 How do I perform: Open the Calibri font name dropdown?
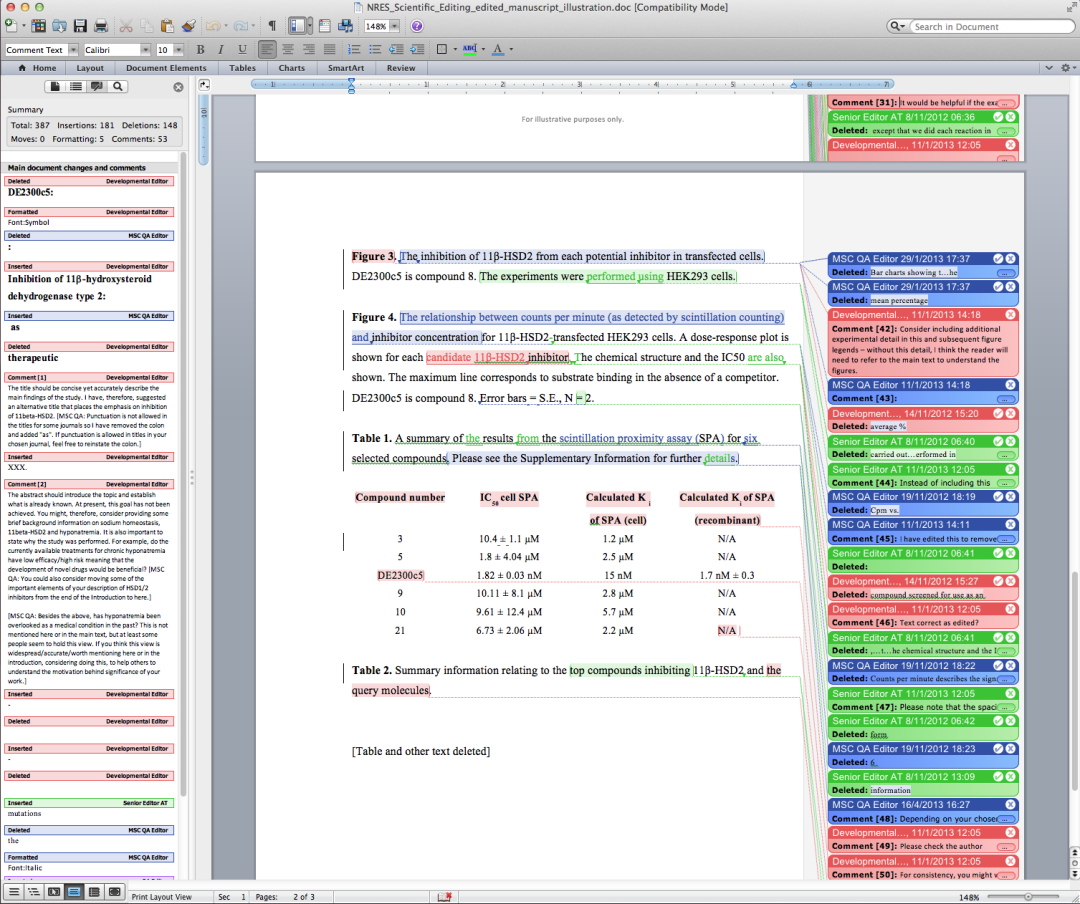[x=145, y=50]
